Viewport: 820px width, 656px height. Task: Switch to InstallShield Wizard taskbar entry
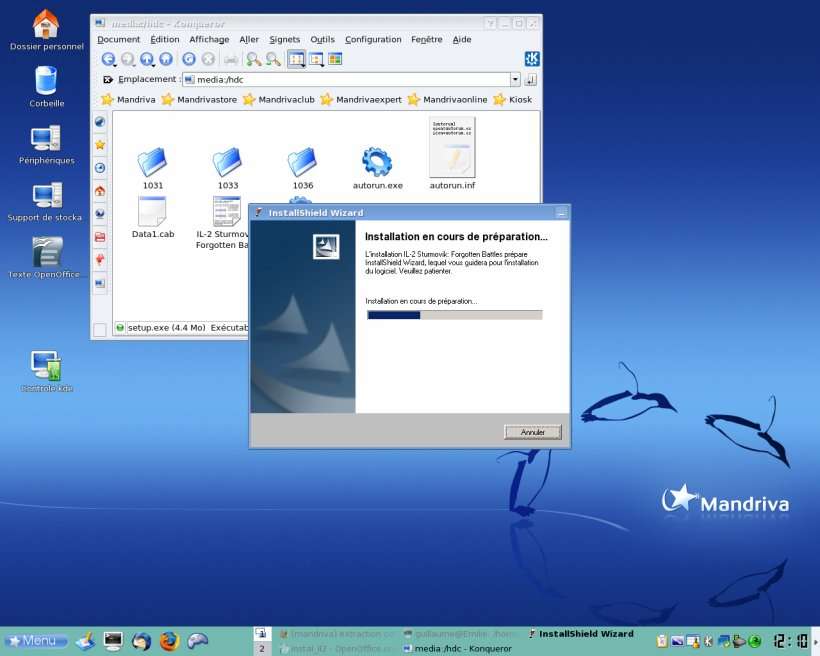[x=581, y=634]
